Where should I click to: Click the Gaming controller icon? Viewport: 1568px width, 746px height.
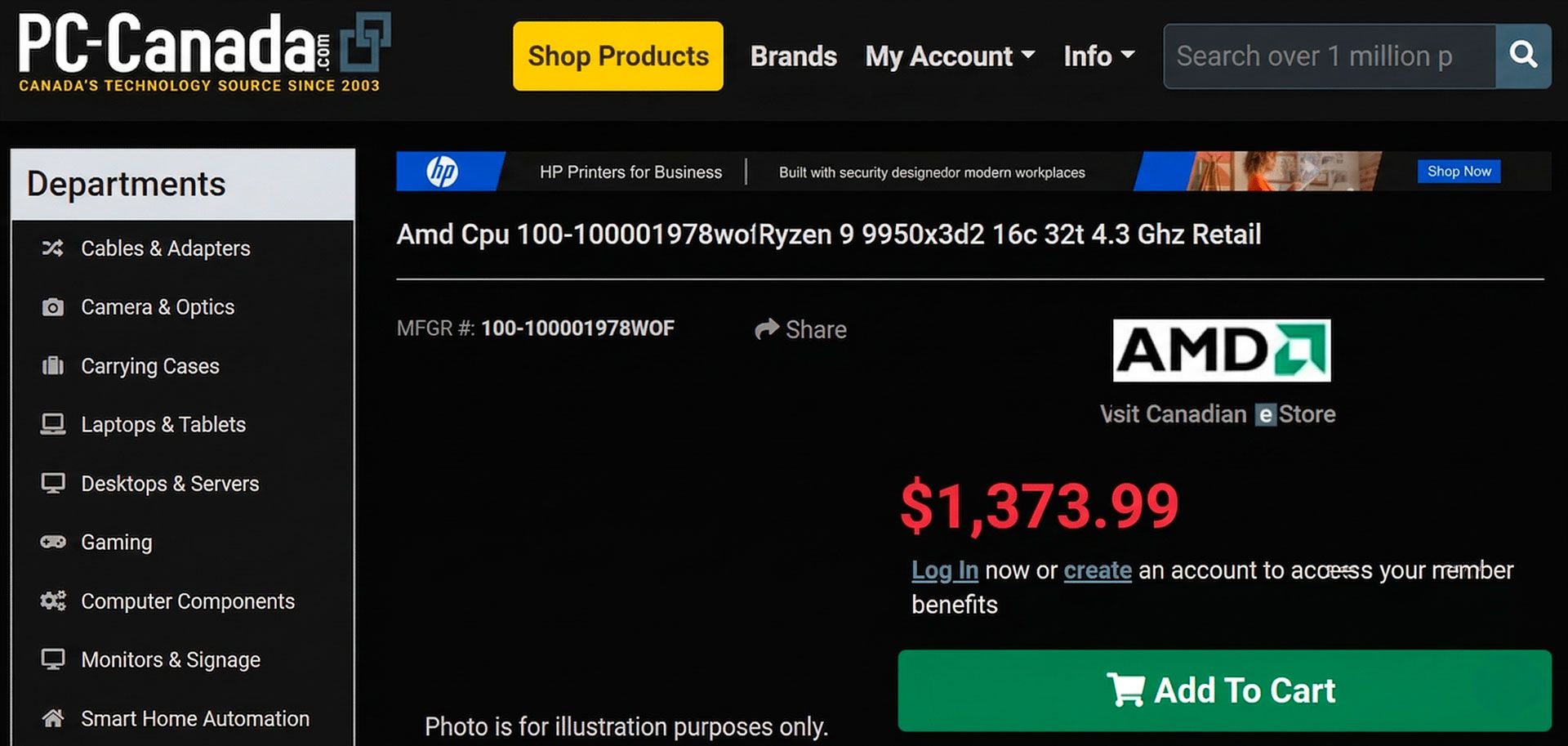click(x=53, y=542)
